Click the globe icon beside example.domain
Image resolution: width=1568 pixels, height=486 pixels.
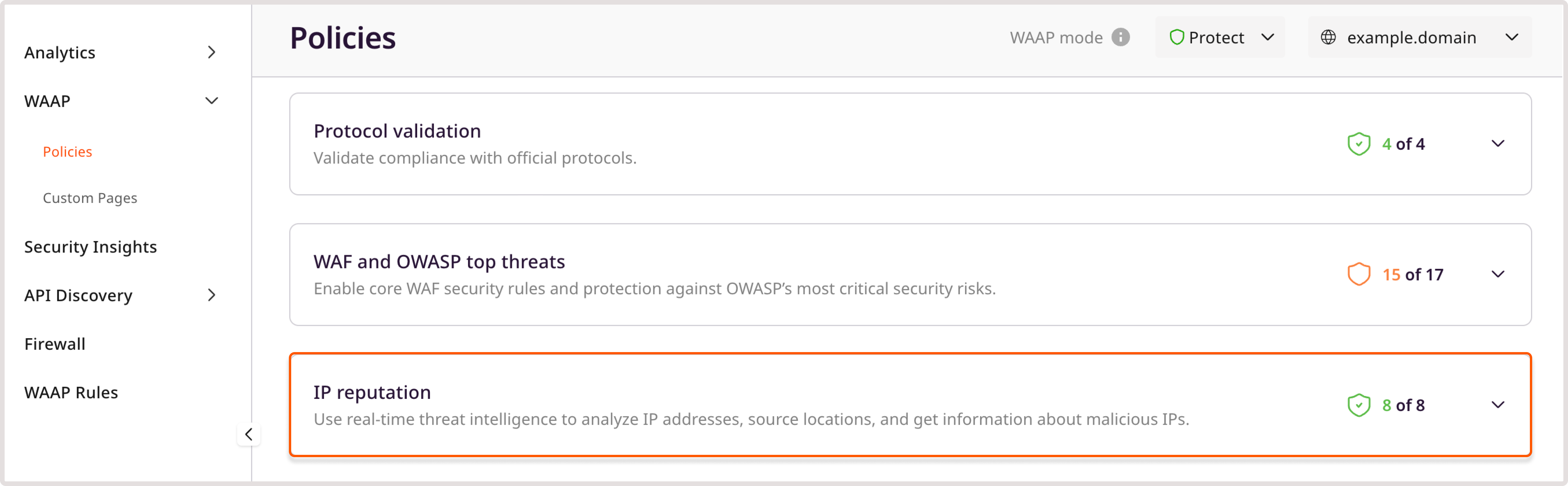click(x=1328, y=38)
